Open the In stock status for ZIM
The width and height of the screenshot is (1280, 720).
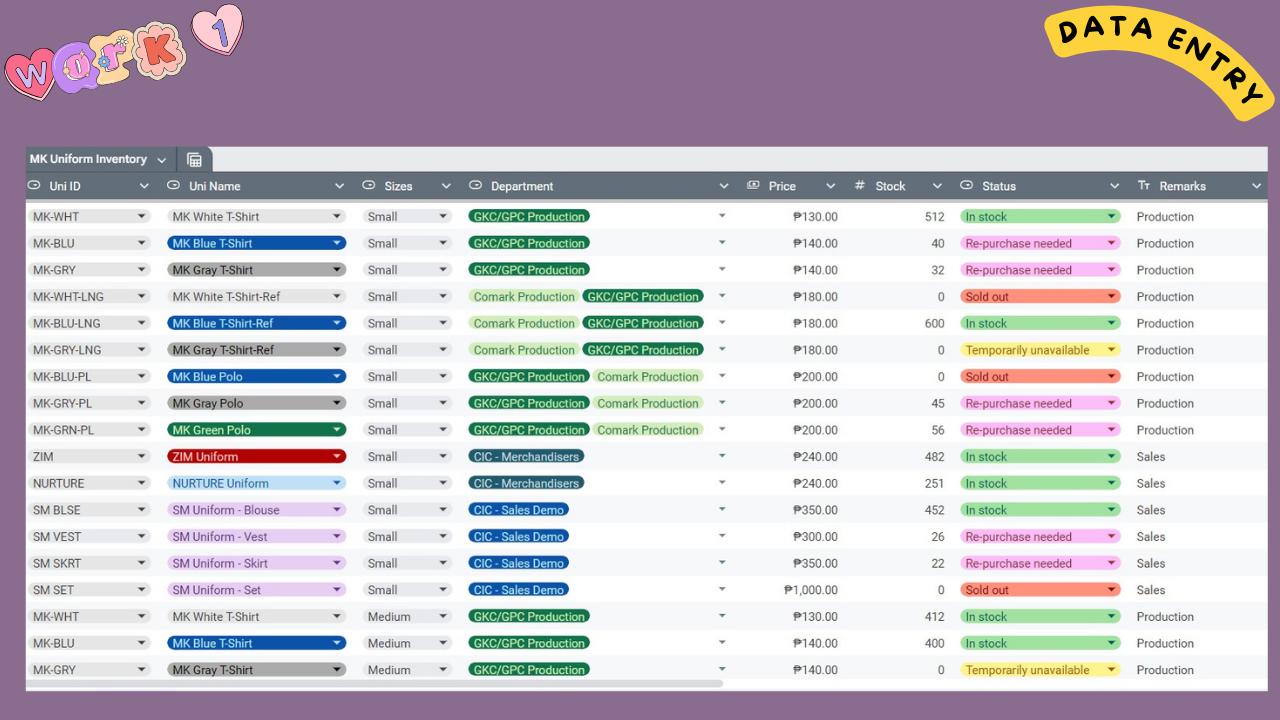(1040, 456)
